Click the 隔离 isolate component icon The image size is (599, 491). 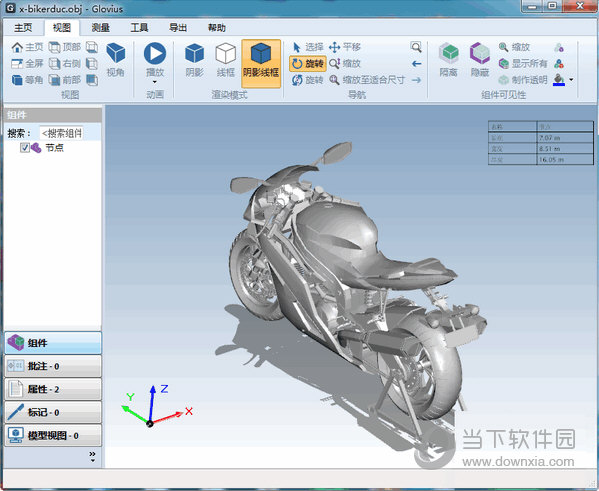point(448,60)
